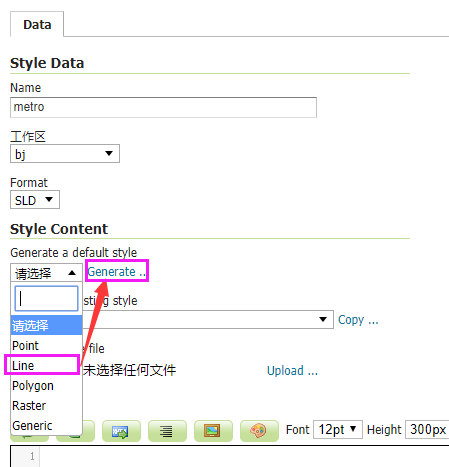The height and width of the screenshot is (467, 449).
Task: Select the highlighted 请选择 option
Action: (x=46, y=325)
